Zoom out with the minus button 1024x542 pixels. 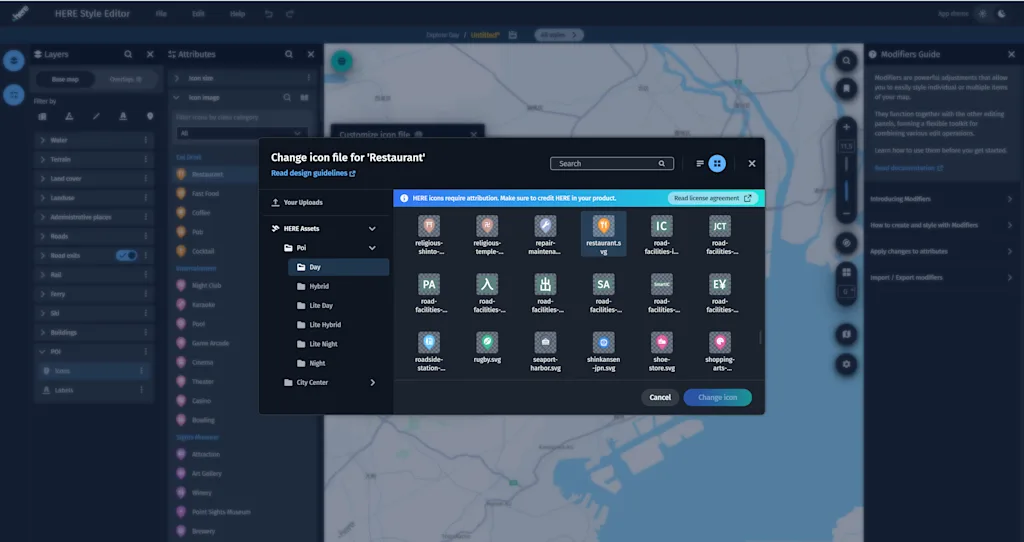(x=846, y=214)
